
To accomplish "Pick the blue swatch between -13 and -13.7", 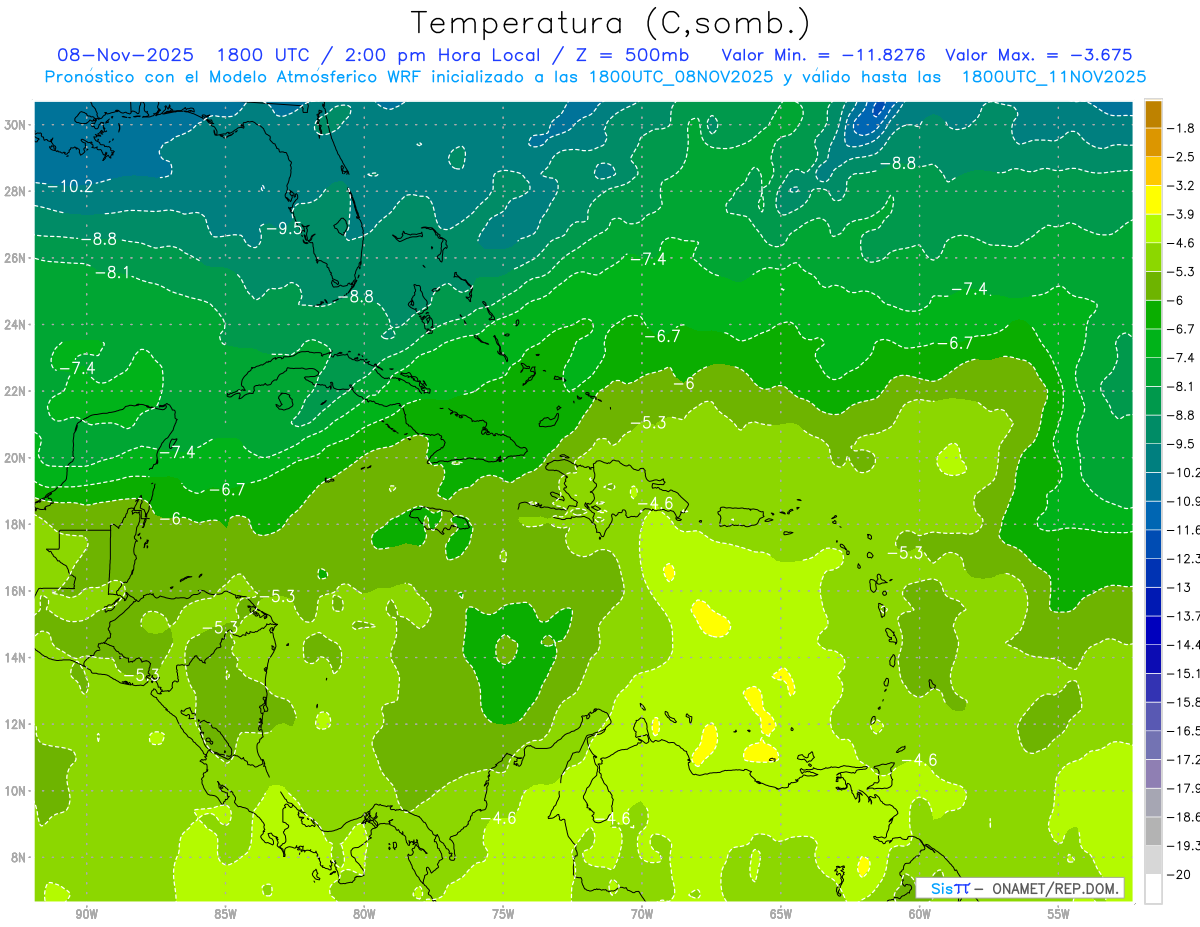I will [x=1153, y=601].
